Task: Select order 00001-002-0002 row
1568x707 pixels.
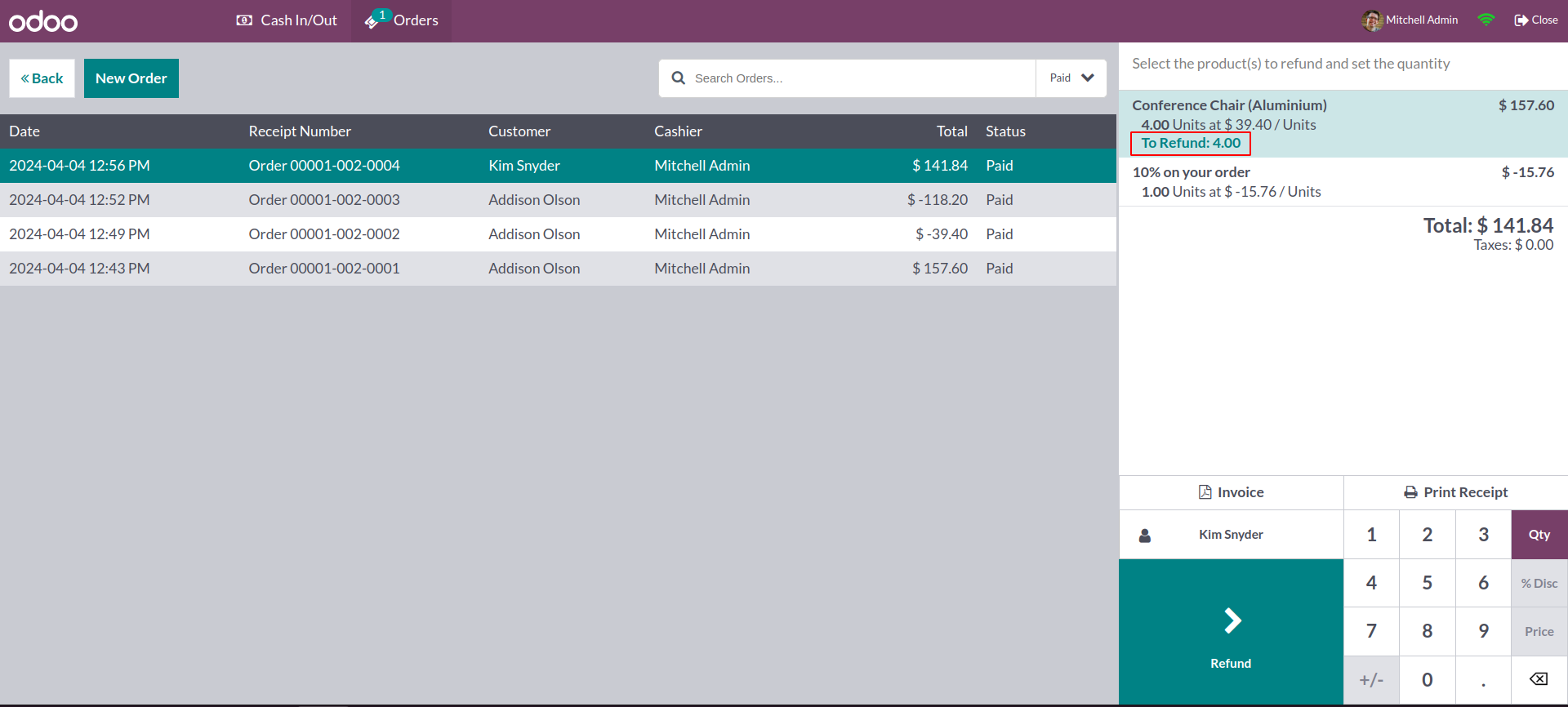Action: click(558, 234)
